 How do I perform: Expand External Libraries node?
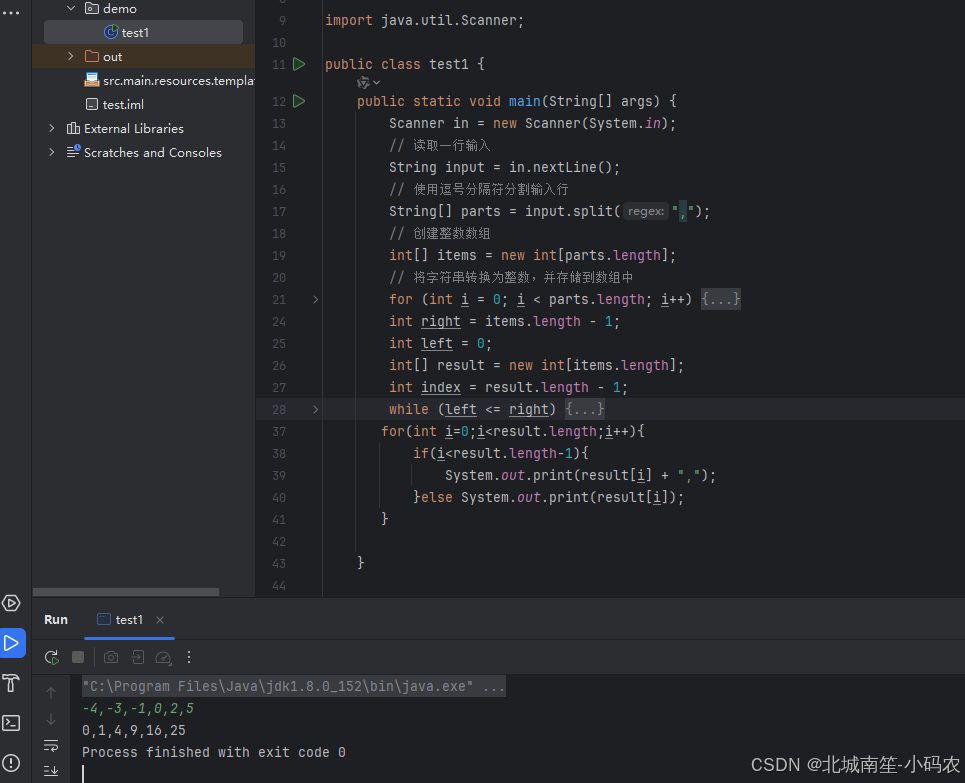click(x=52, y=129)
